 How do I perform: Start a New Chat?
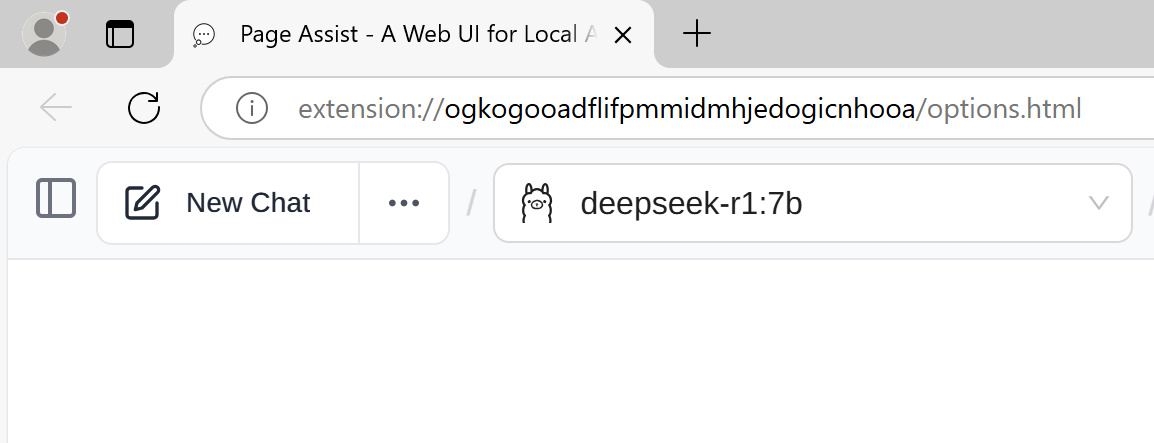coord(228,203)
